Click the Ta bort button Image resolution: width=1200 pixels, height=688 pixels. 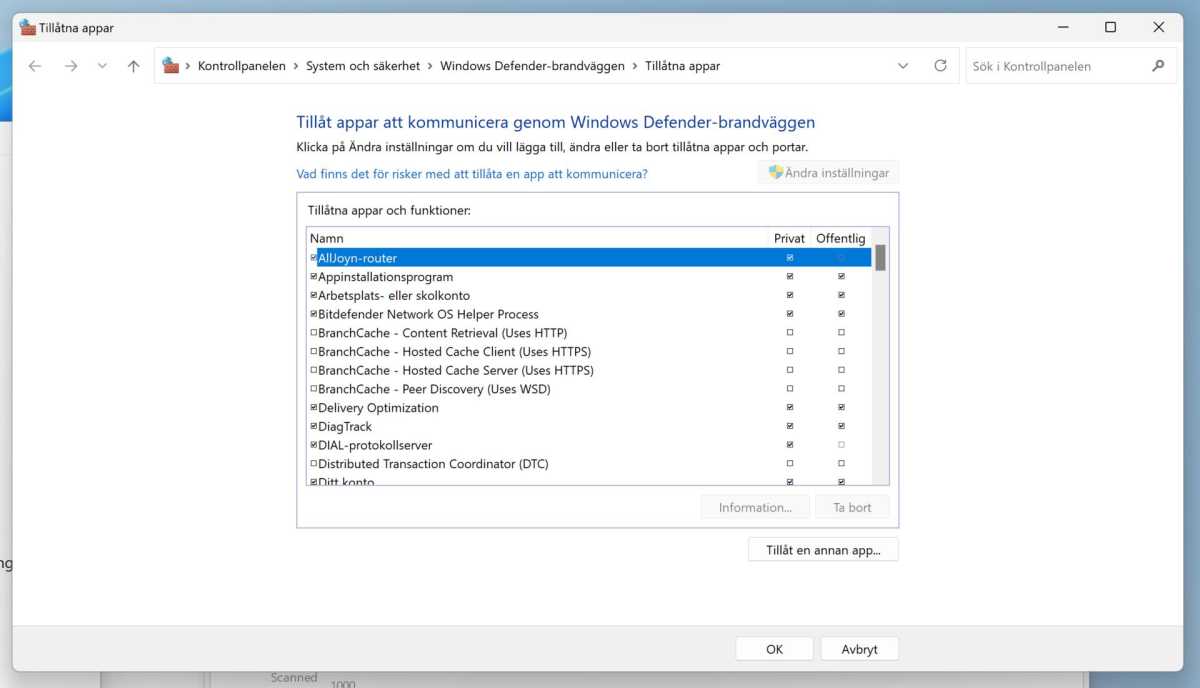point(852,507)
